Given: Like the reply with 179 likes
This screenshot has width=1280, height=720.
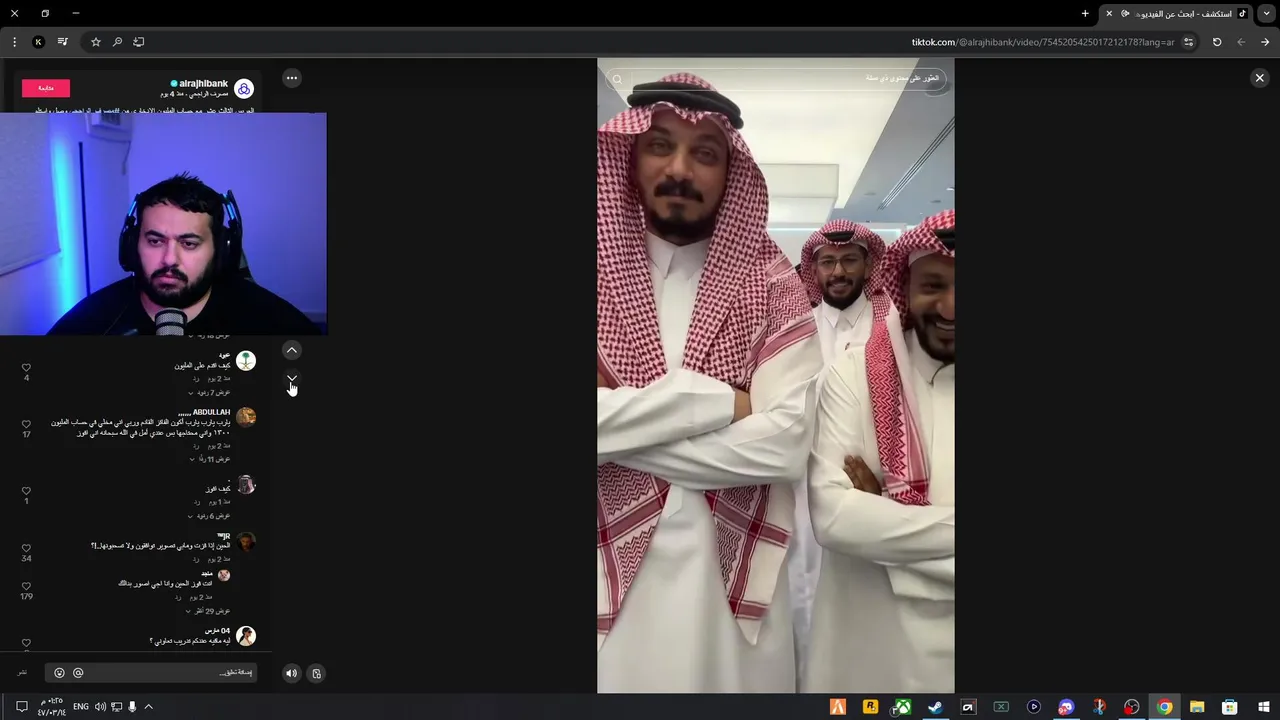Looking at the screenshot, I should coord(26,586).
